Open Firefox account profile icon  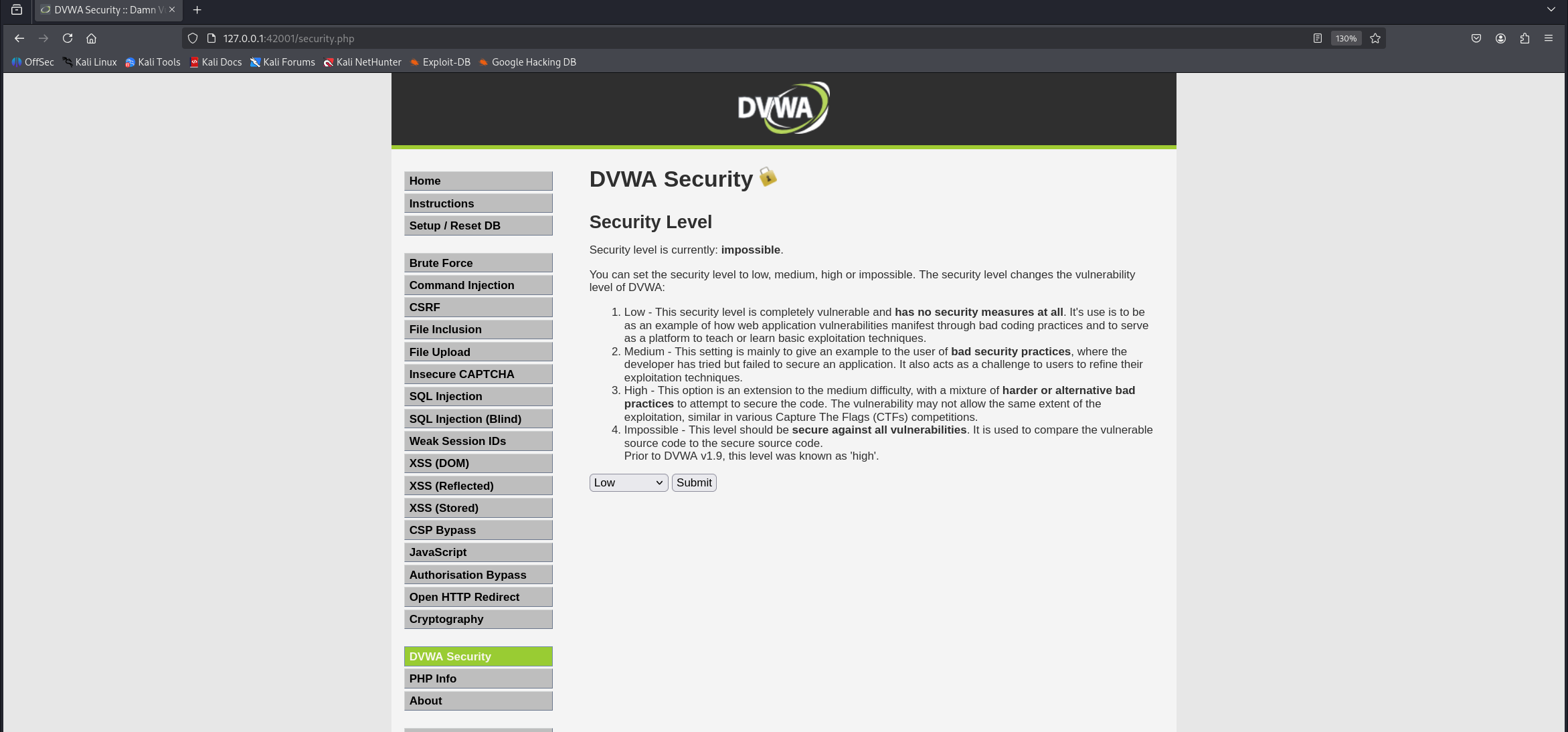pos(1500,38)
